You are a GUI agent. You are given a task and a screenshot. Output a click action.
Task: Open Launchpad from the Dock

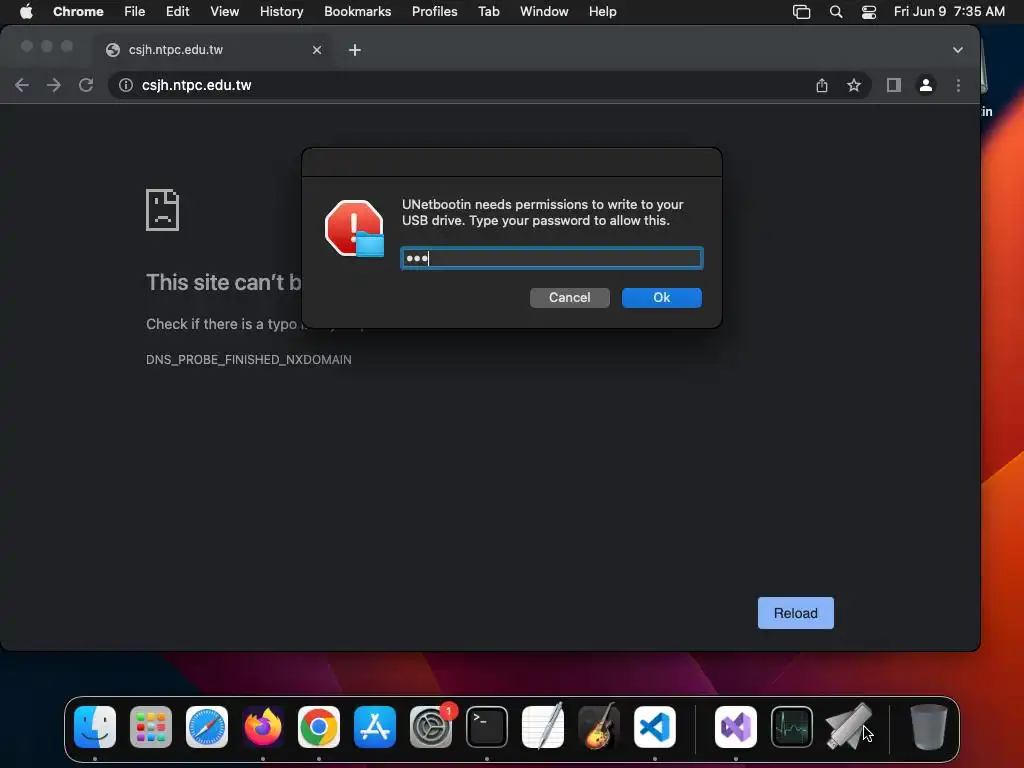(151, 727)
